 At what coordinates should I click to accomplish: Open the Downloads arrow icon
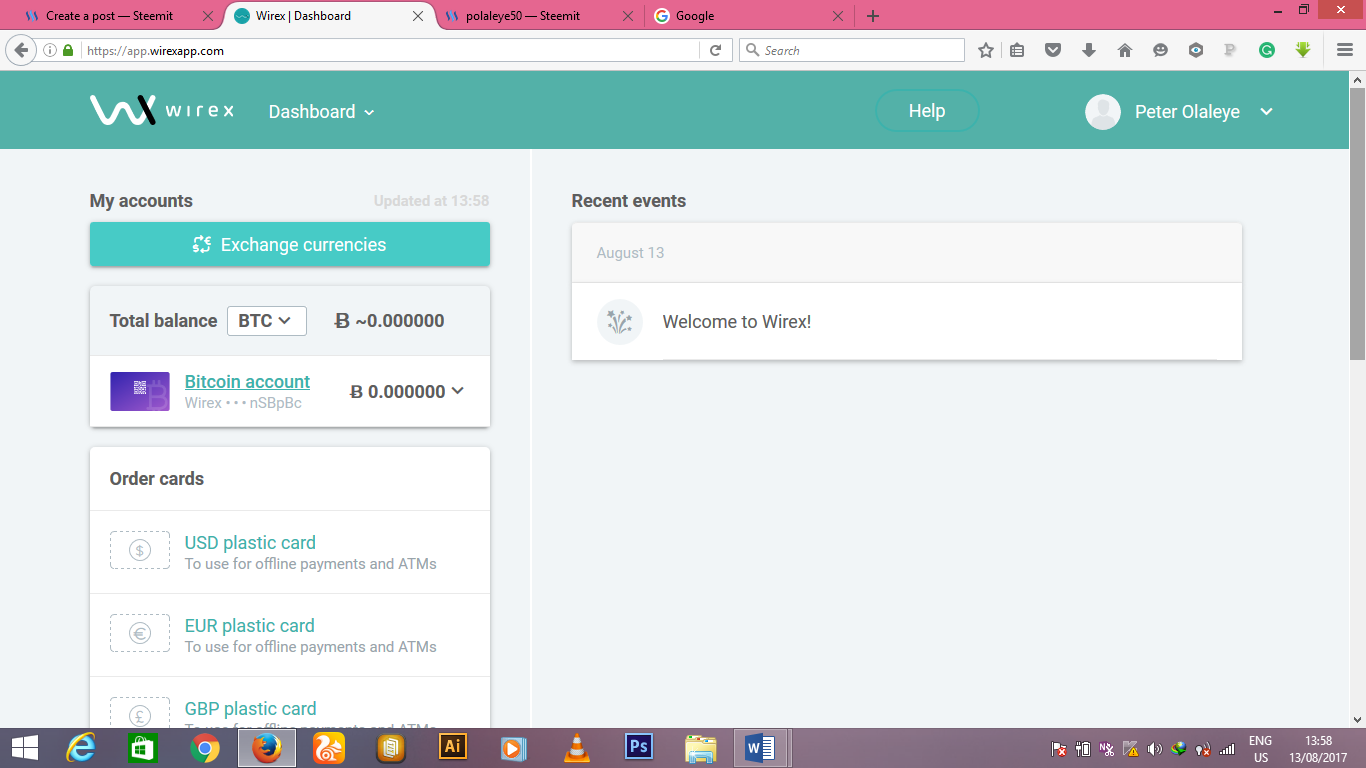coord(1089,49)
